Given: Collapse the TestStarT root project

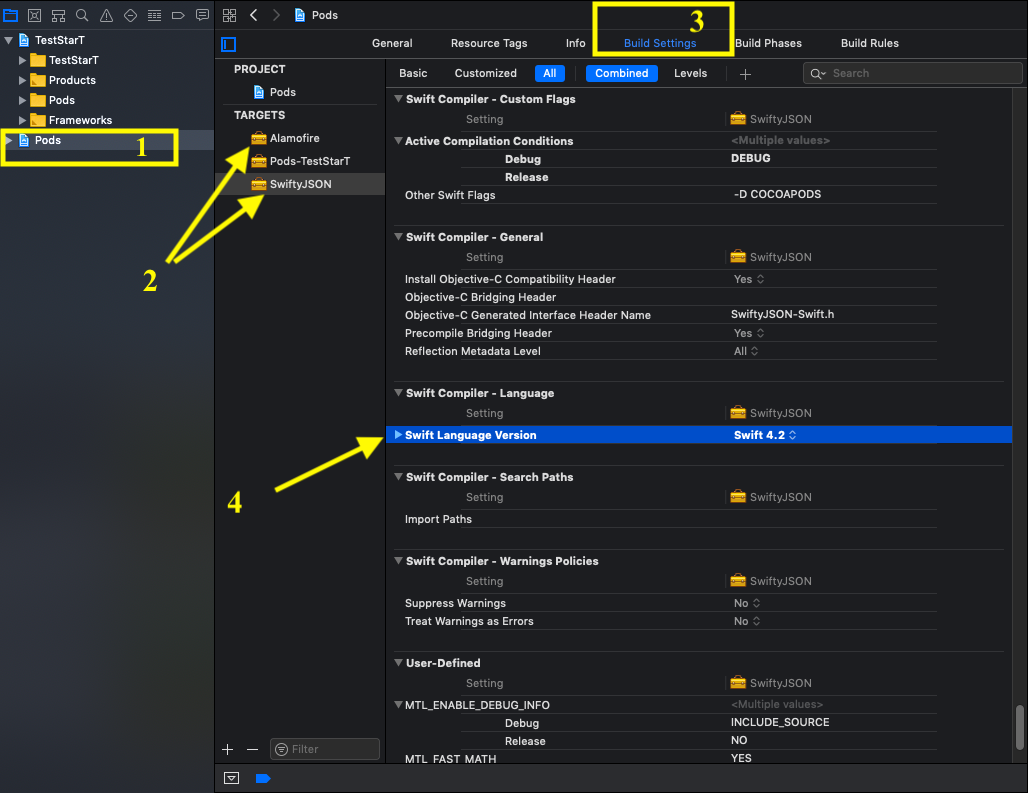Looking at the screenshot, I should (x=9, y=41).
